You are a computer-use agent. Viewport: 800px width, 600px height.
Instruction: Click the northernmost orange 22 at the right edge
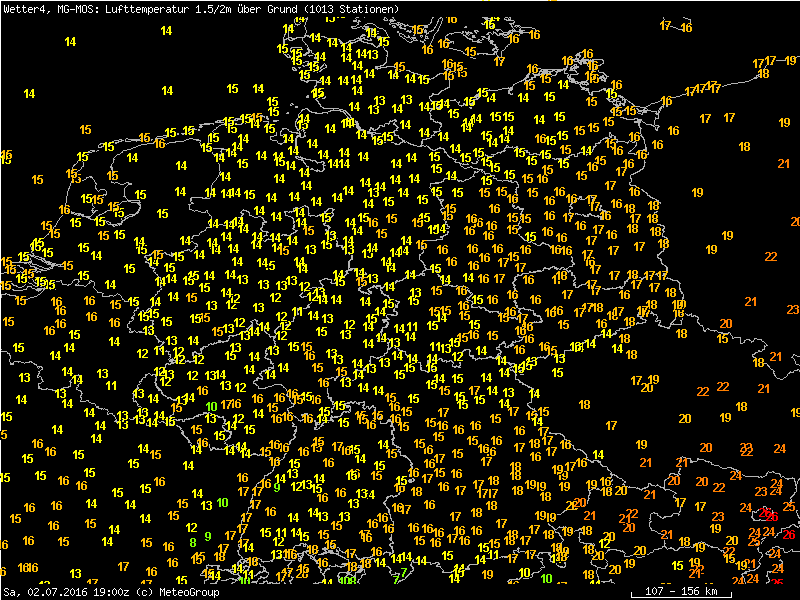click(x=770, y=257)
